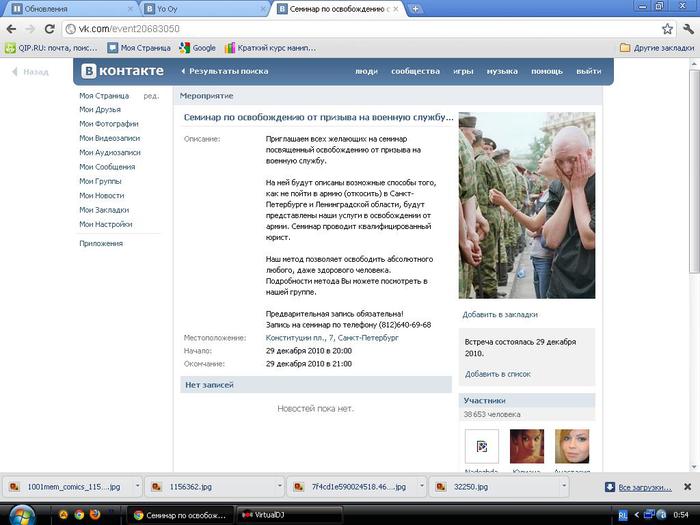Open Мои Настройки

click(x=106, y=224)
